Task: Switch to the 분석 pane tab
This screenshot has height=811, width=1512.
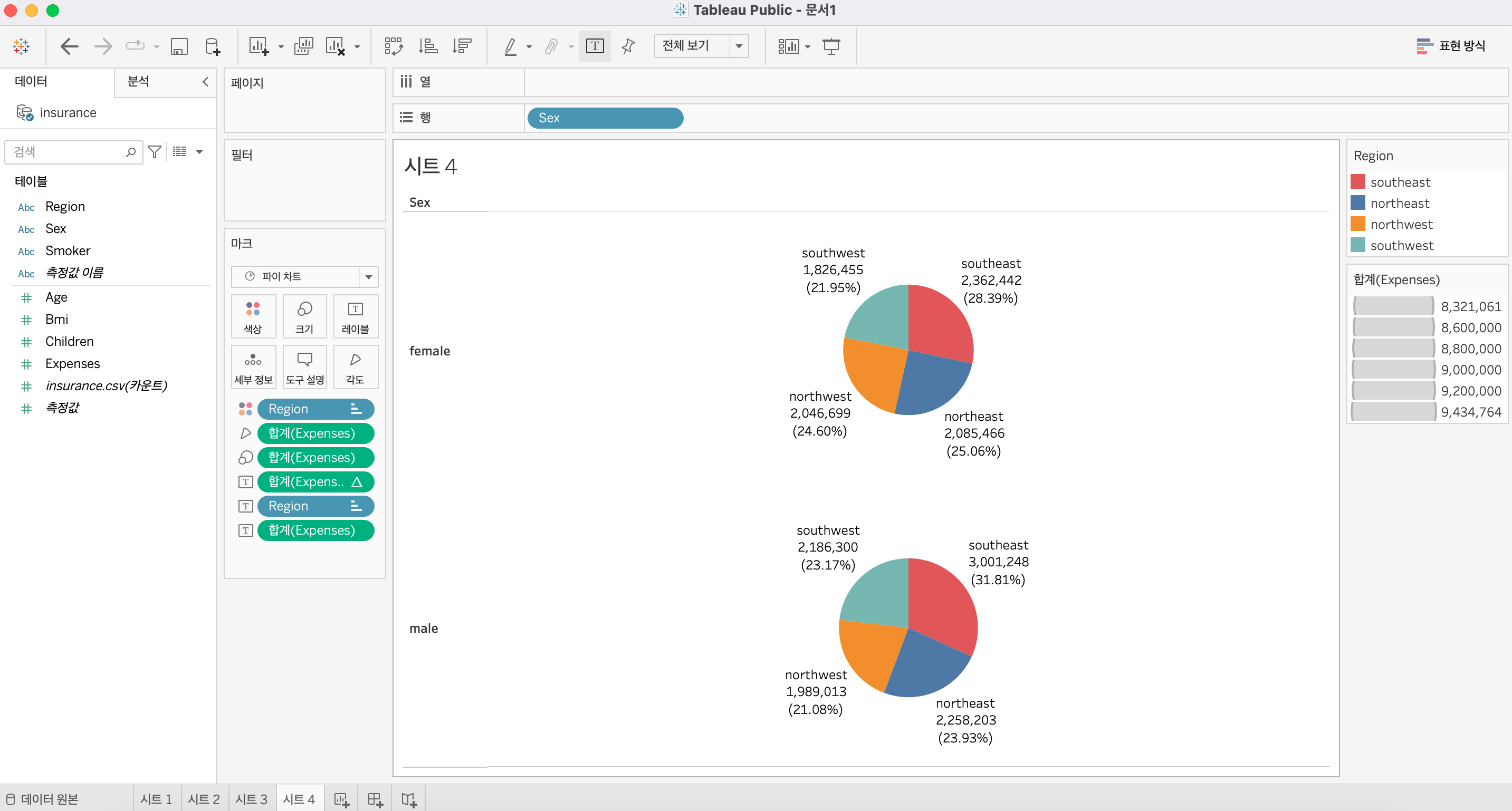Action: [x=139, y=81]
